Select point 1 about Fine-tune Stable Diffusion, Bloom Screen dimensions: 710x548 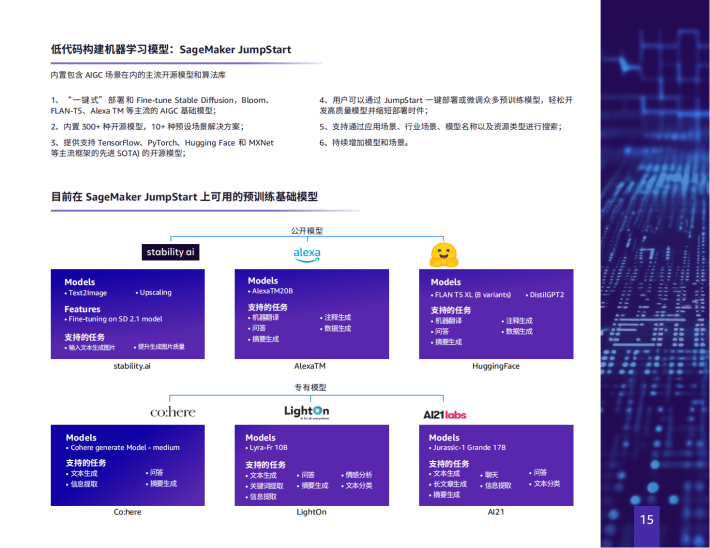pos(161,105)
